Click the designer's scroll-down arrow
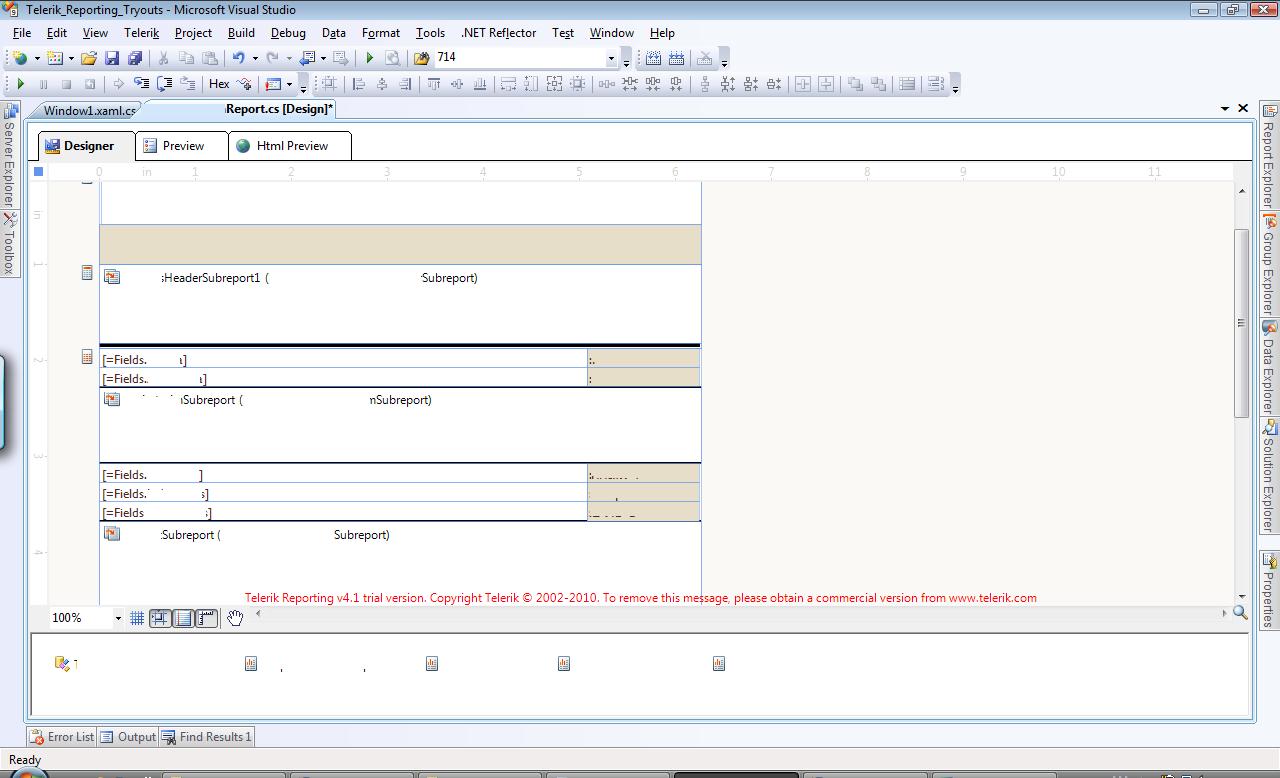1280x778 pixels. coord(1241,596)
